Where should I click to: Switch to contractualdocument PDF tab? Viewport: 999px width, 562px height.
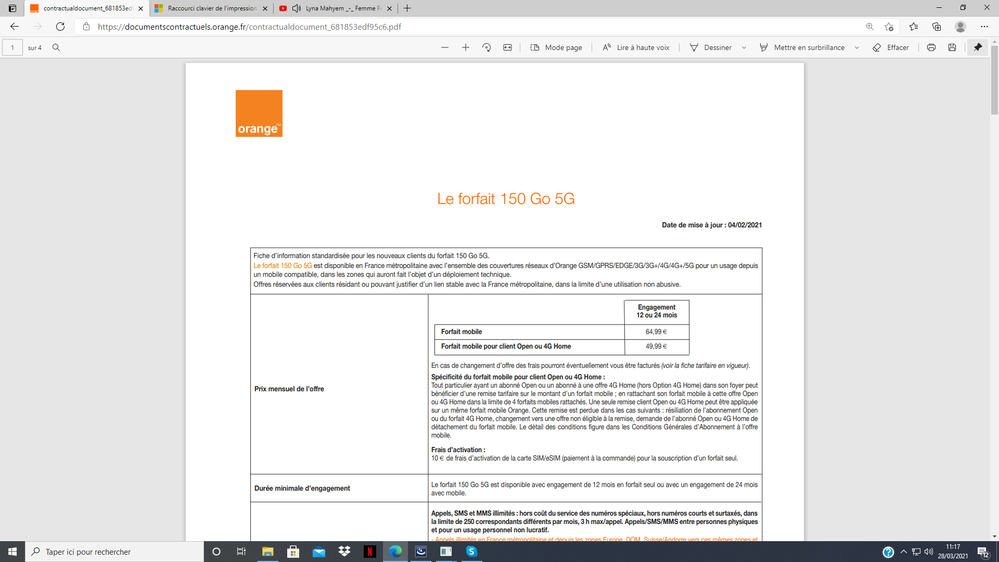[87, 8]
